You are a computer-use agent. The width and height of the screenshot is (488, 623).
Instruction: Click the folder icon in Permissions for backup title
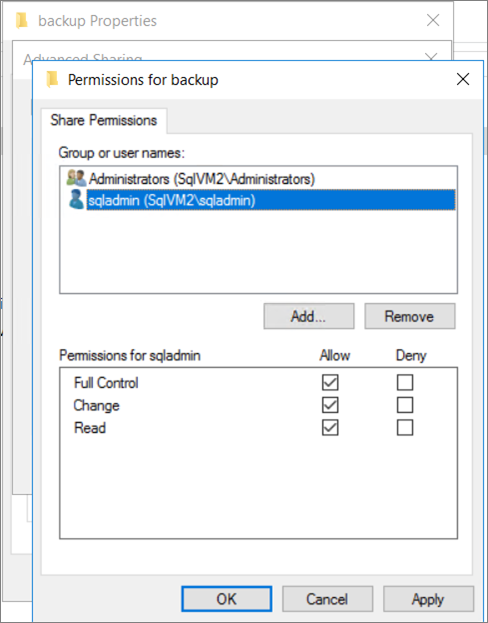click(52, 79)
